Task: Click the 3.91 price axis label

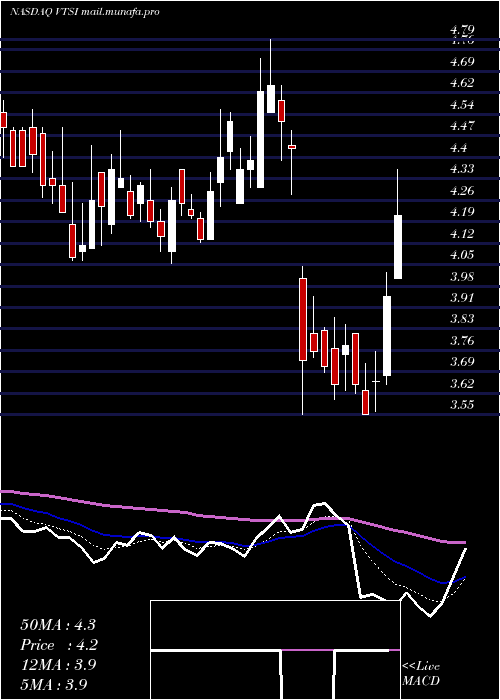Action: click(462, 298)
